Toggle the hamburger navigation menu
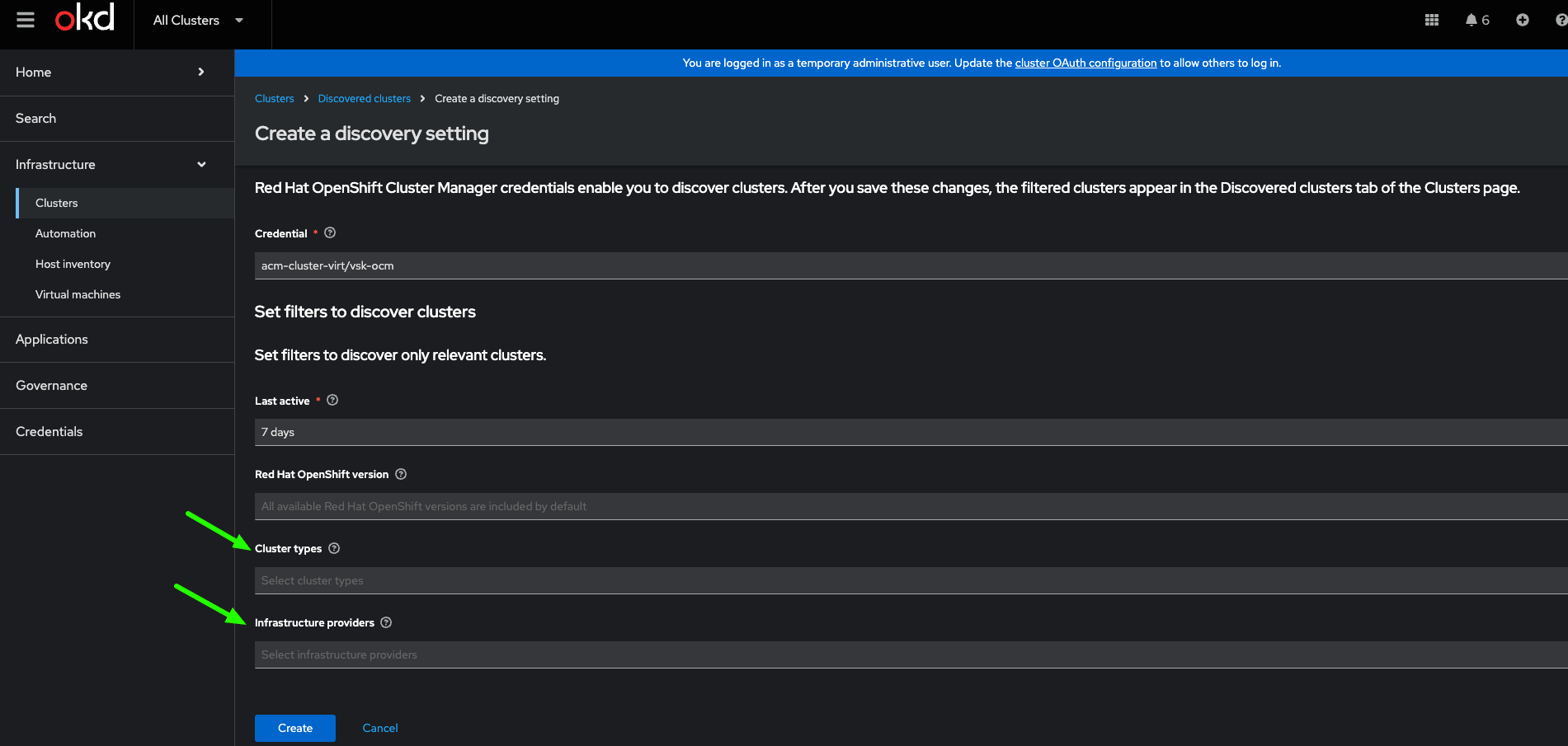Image resolution: width=1568 pixels, height=746 pixels. pyautogui.click(x=26, y=20)
